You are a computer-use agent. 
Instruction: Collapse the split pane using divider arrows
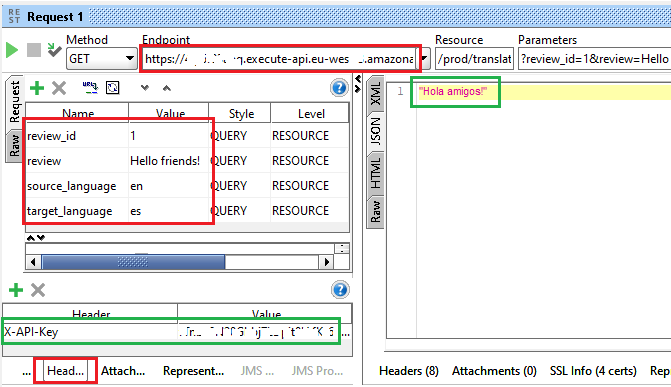click(x=358, y=83)
